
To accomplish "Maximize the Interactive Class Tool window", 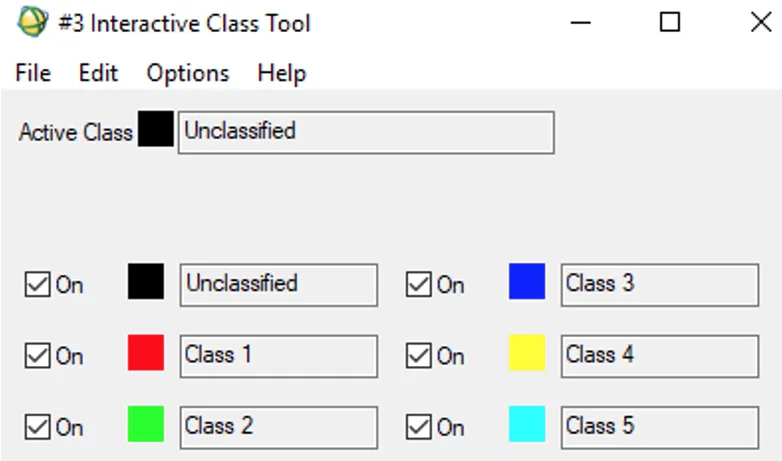I will [669, 22].
